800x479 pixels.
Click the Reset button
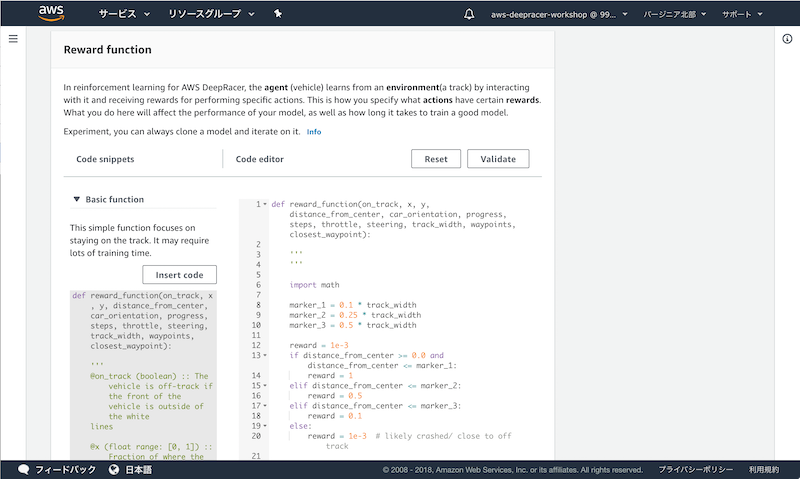[436, 159]
